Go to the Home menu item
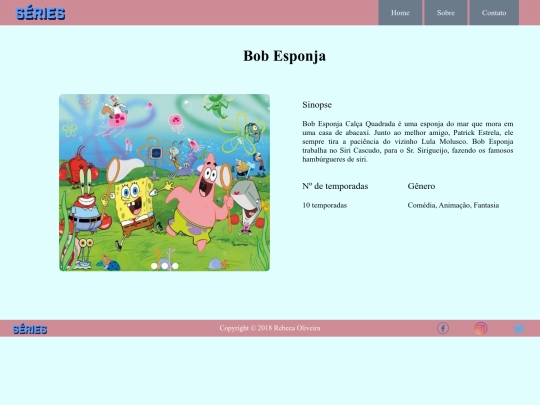 coord(400,13)
